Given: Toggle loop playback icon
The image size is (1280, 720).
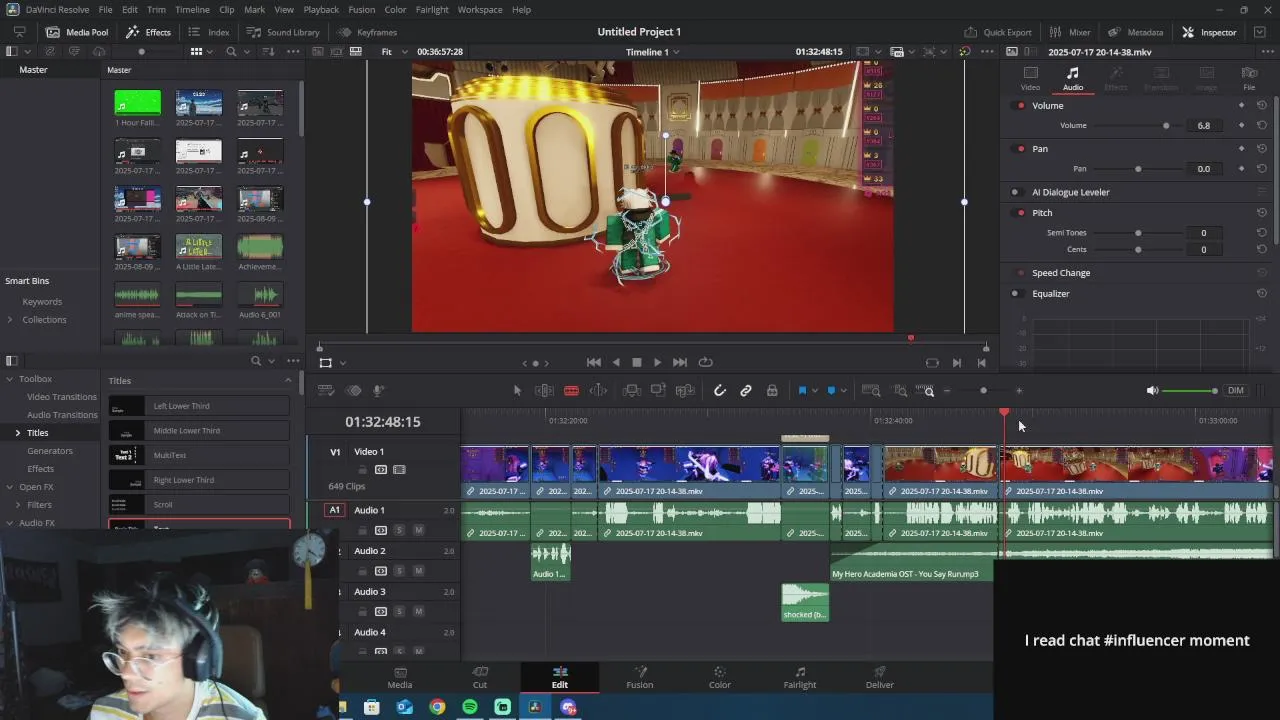Looking at the screenshot, I should [705, 363].
